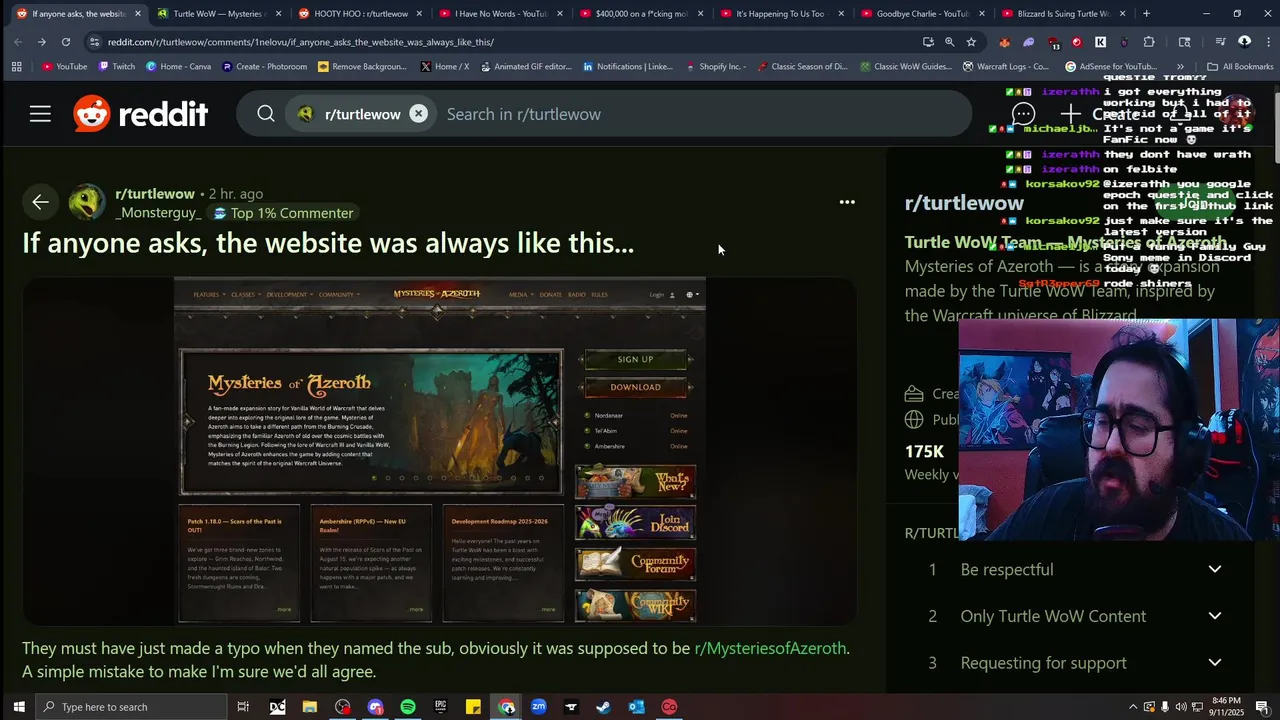This screenshot has height=720, width=1280.
Task: Click browser back navigation arrow
Action: tap(18, 42)
